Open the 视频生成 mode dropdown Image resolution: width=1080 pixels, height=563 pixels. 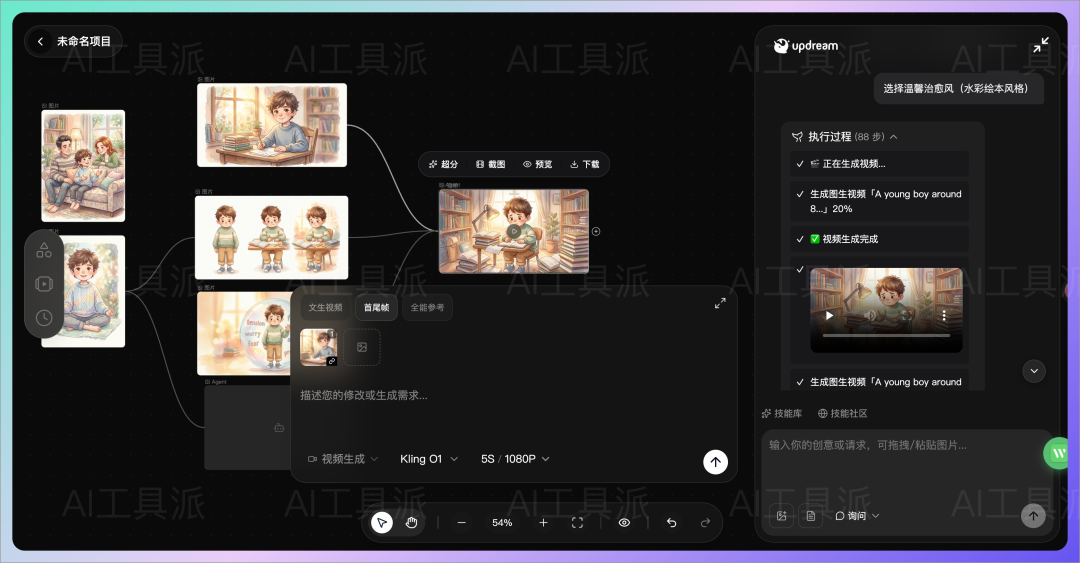[x=342, y=459]
